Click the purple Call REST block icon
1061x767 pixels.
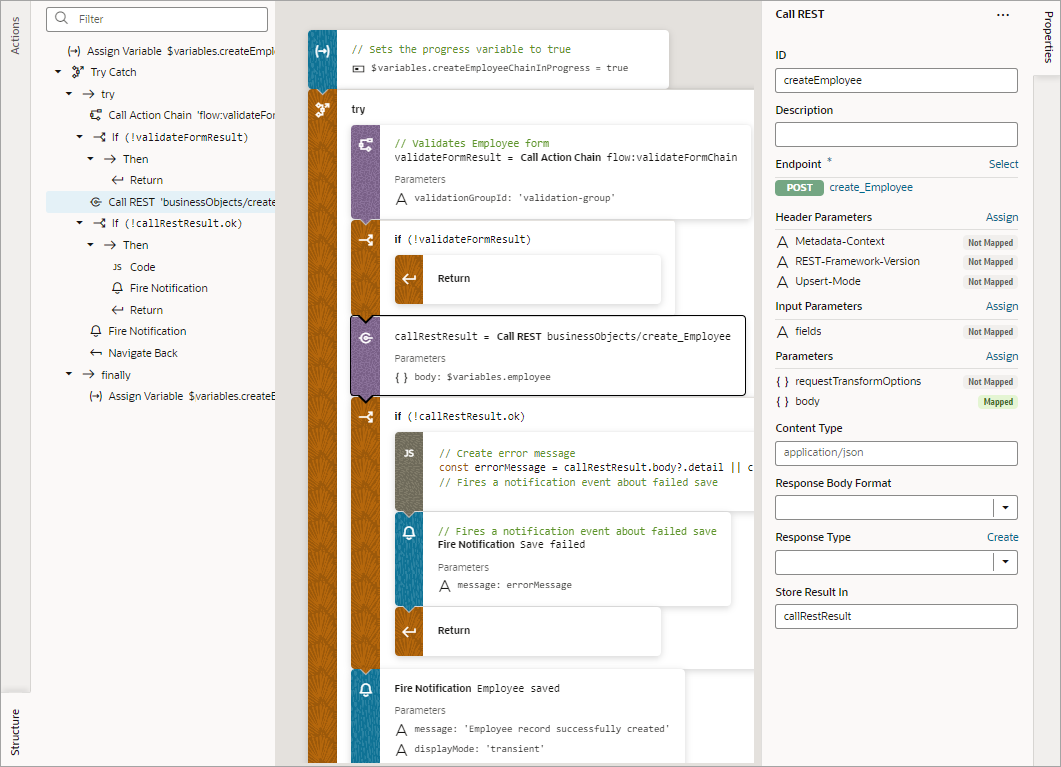365,338
